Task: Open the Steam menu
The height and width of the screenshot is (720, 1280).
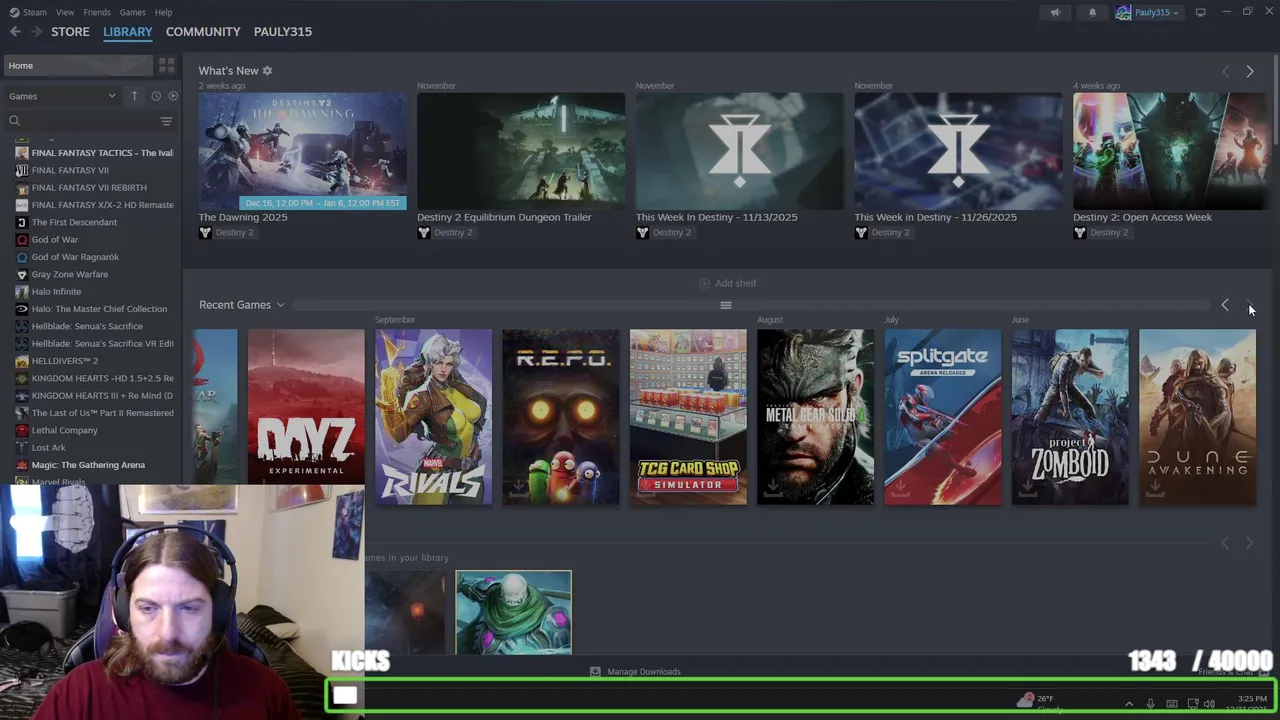Action: pyautogui.click(x=34, y=12)
